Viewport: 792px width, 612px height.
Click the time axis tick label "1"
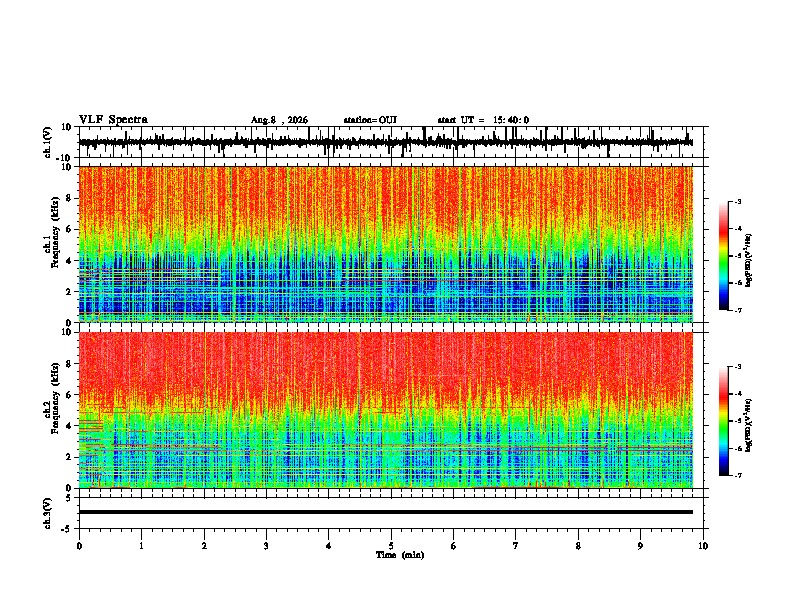[x=141, y=546]
